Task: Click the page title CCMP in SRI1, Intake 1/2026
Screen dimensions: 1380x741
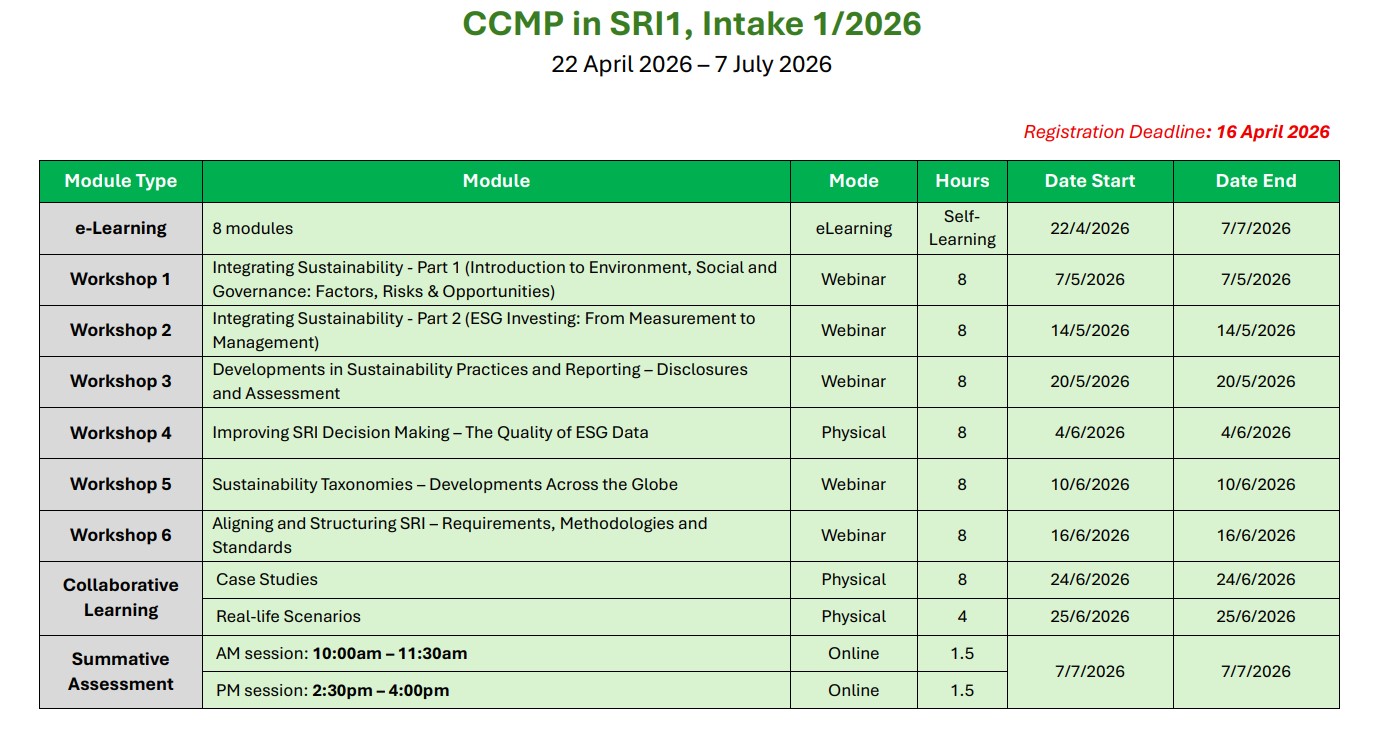Action: click(691, 24)
